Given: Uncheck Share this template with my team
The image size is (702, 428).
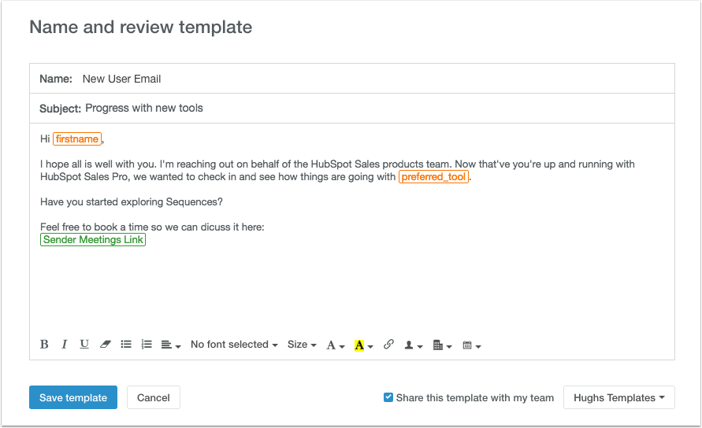Looking at the screenshot, I should click(388, 397).
